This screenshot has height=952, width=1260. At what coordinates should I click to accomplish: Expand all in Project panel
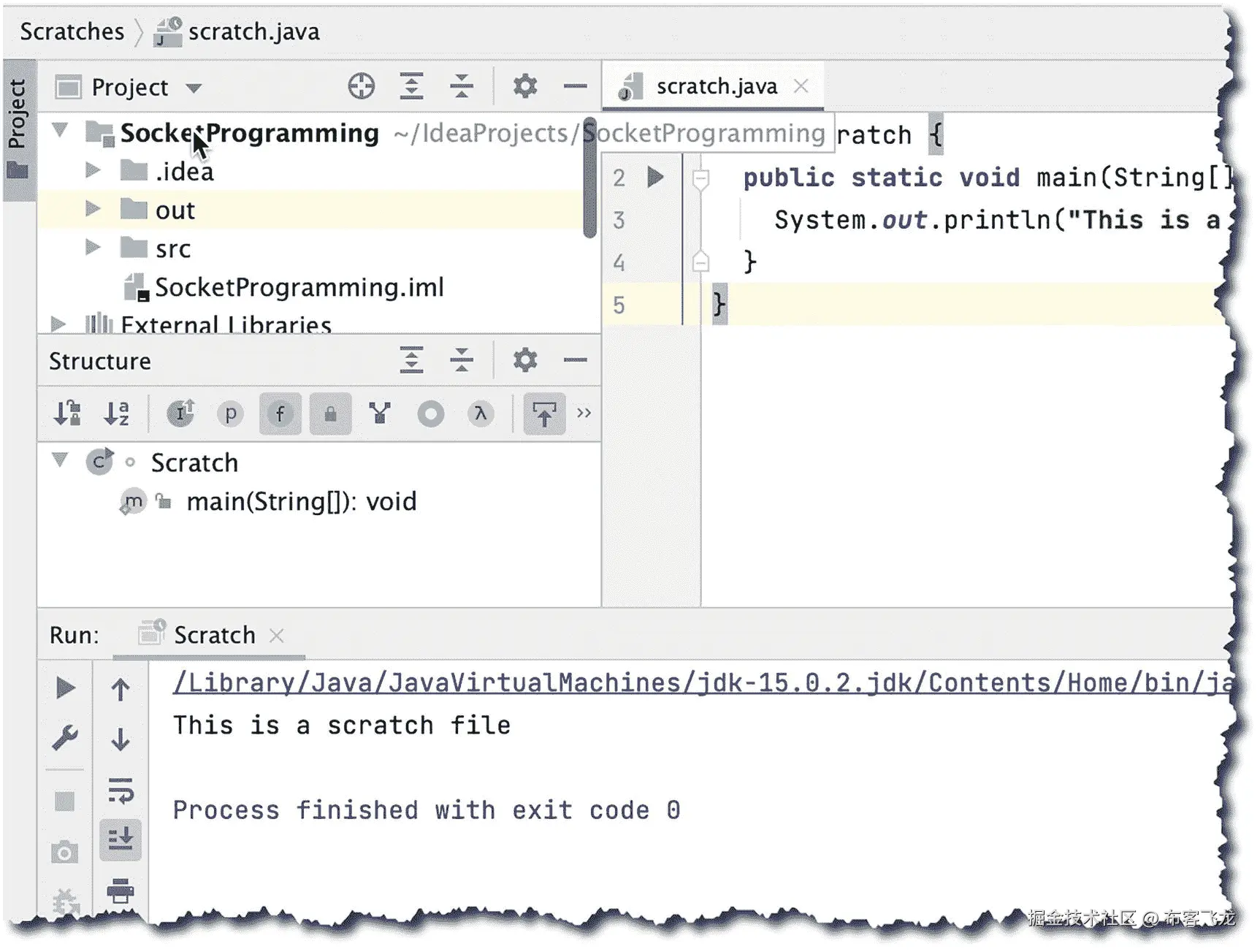point(412,87)
